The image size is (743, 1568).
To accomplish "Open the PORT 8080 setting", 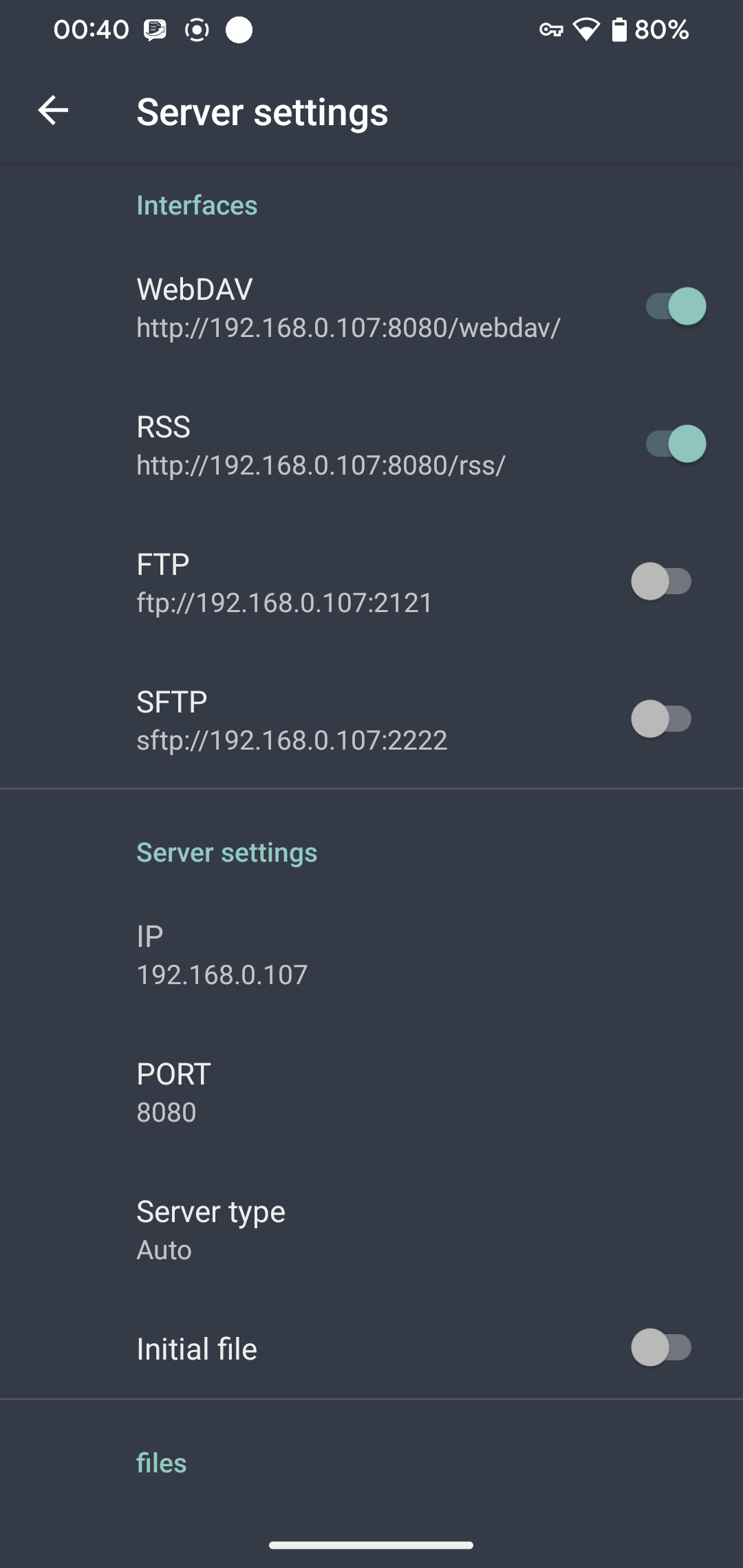I will point(173,1093).
